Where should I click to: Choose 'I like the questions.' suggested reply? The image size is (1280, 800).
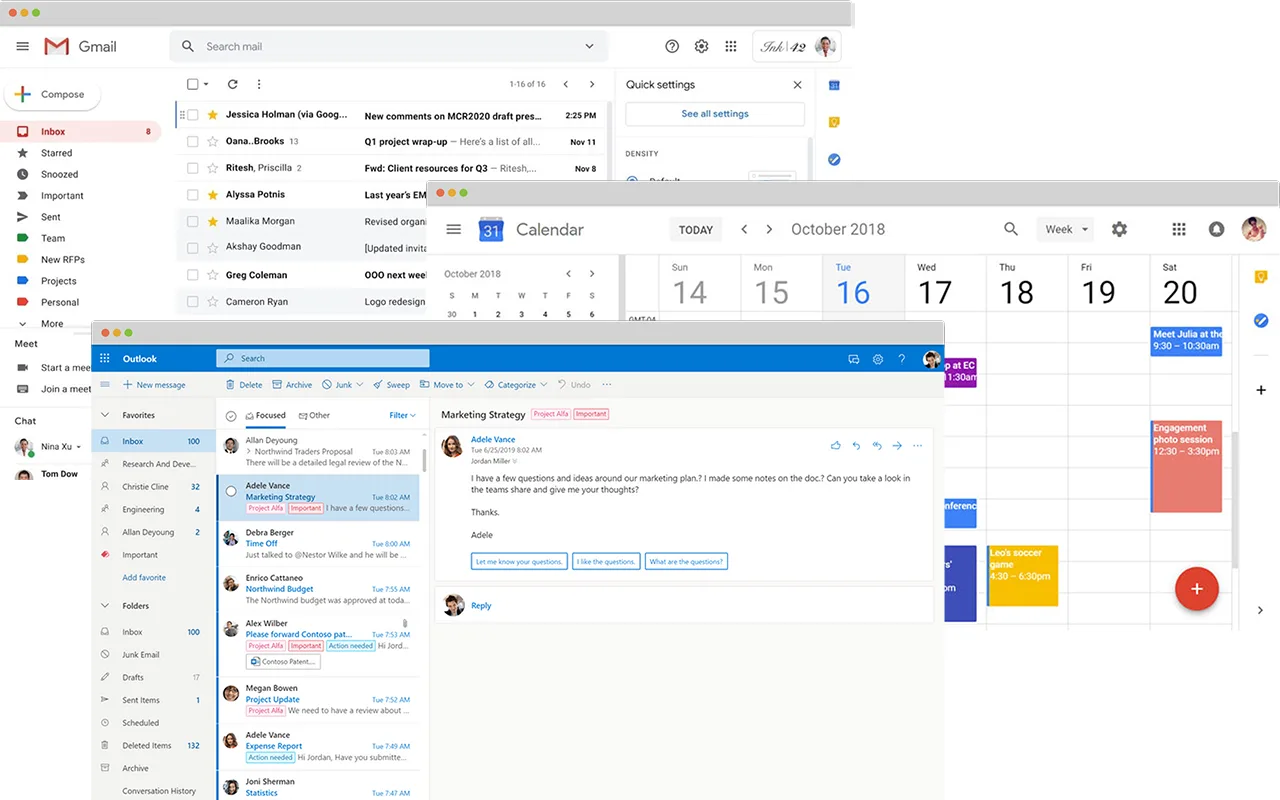606,562
